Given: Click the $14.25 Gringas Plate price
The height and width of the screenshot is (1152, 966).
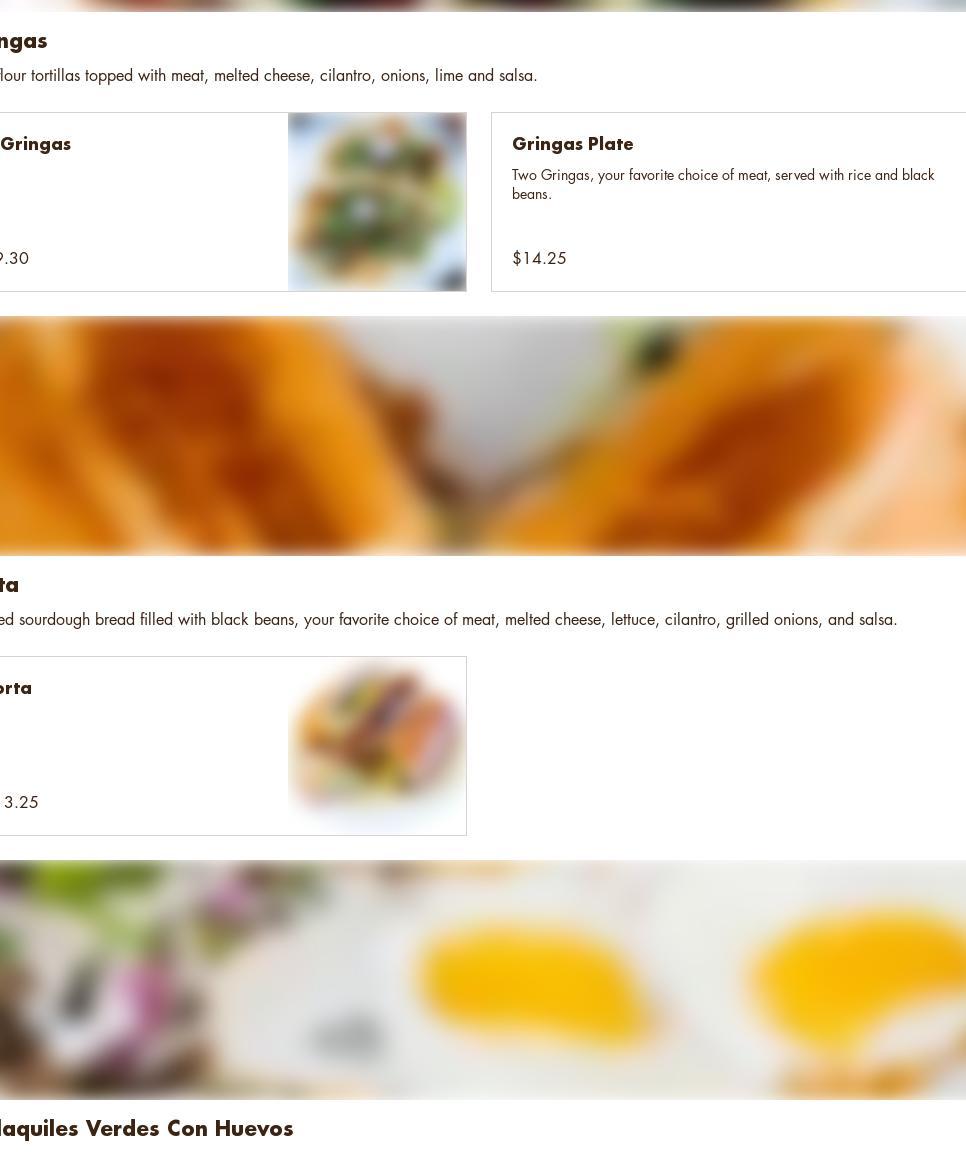Looking at the screenshot, I should point(539,258).
